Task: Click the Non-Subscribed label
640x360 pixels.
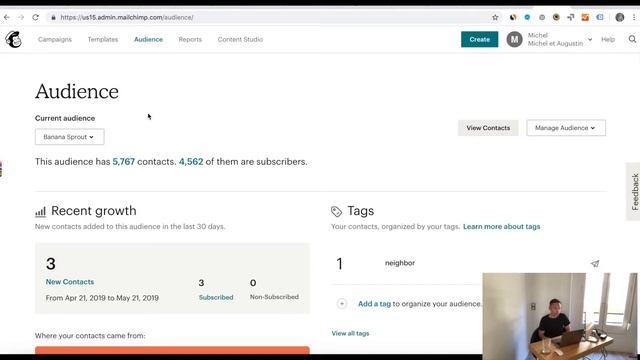Action: [274, 297]
